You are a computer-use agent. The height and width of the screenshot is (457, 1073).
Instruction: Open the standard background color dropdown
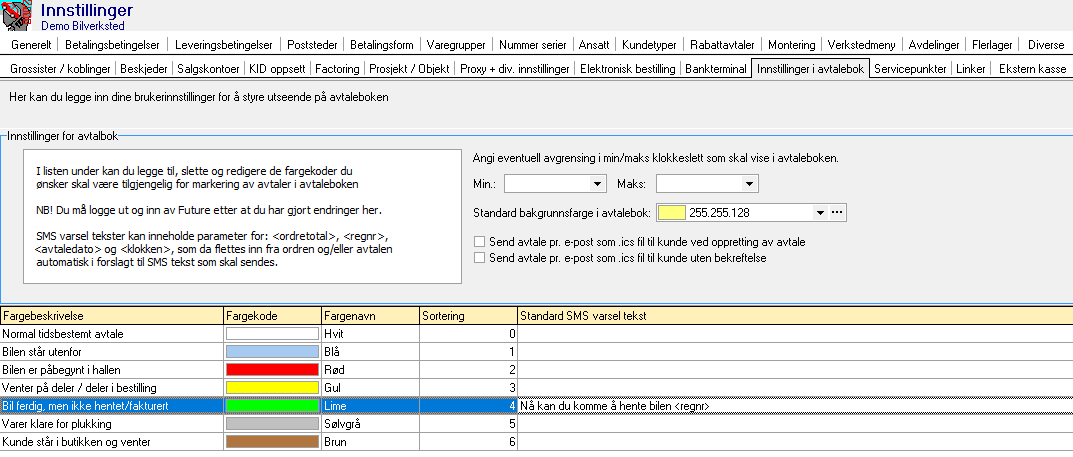pyautogui.click(x=820, y=212)
